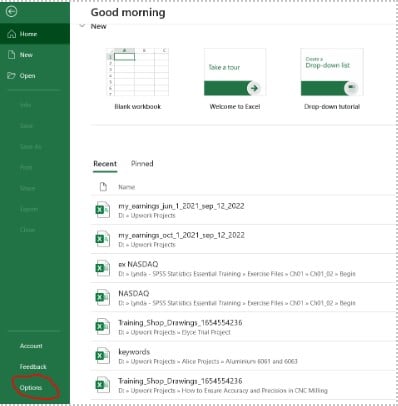The image size is (398, 406).
Task: Click the Welcome to Excel label
Action: coord(235,107)
